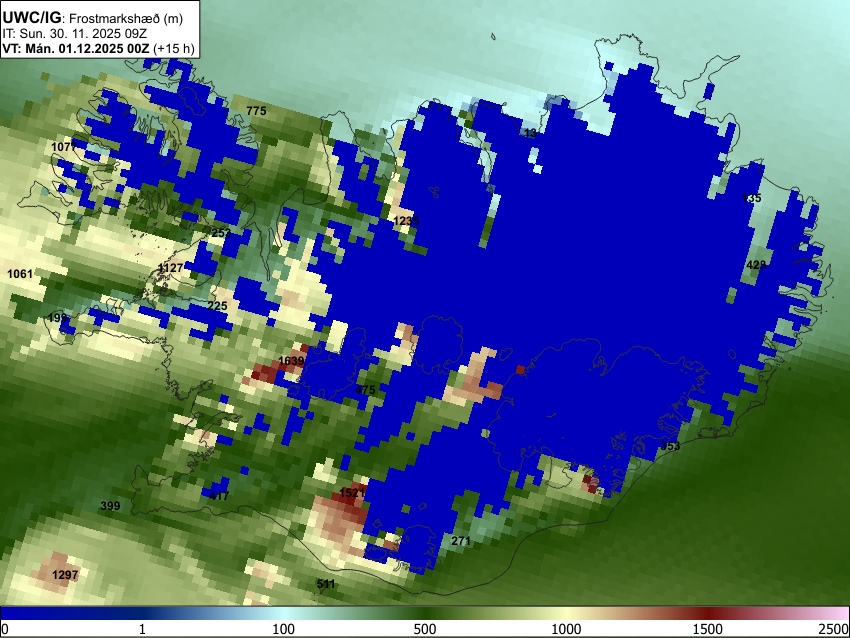The height and width of the screenshot is (638, 850).
Task: Click the map value label 353
Action: (670, 446)
